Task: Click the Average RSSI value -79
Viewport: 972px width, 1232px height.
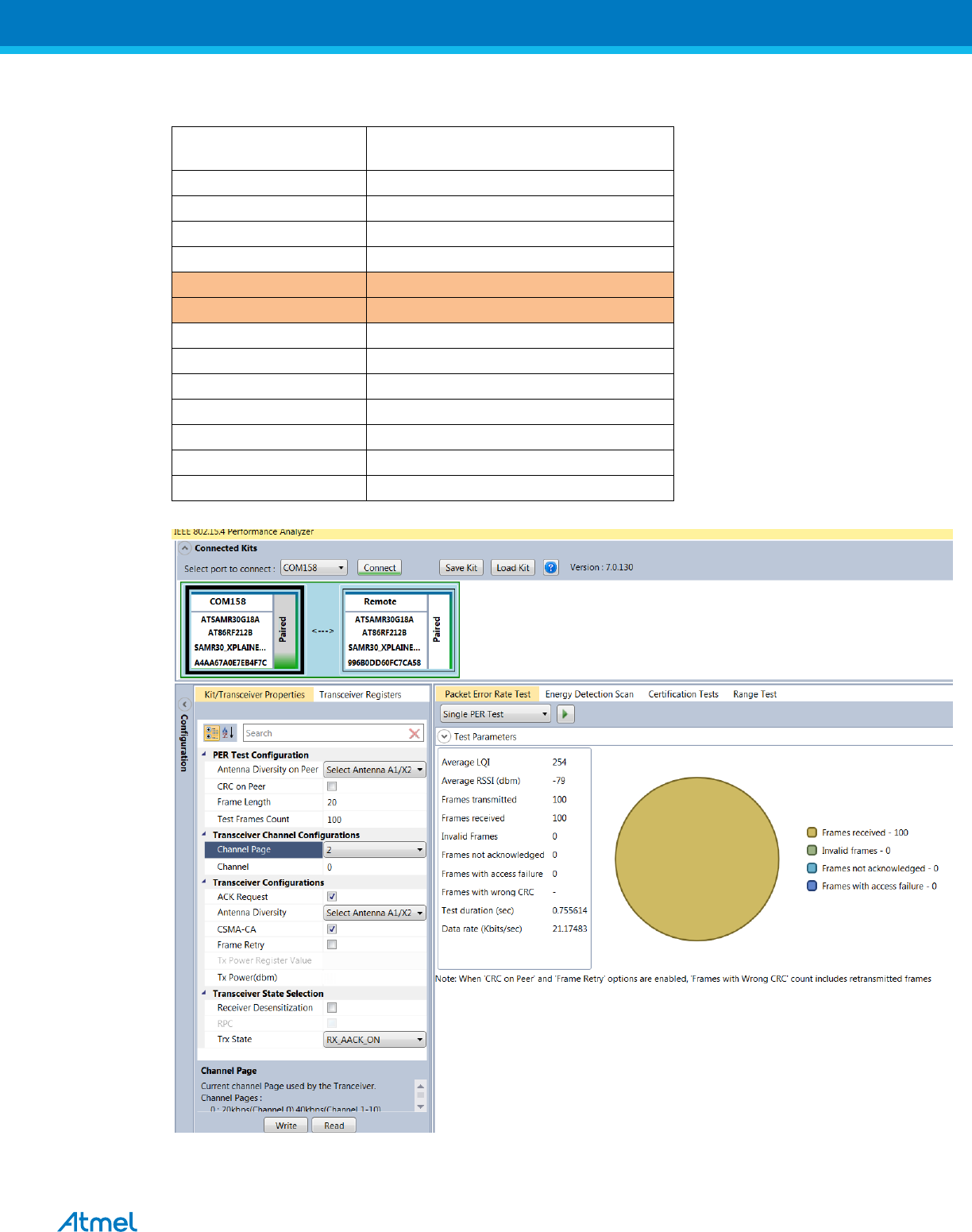Action: [x=559, y=781]
